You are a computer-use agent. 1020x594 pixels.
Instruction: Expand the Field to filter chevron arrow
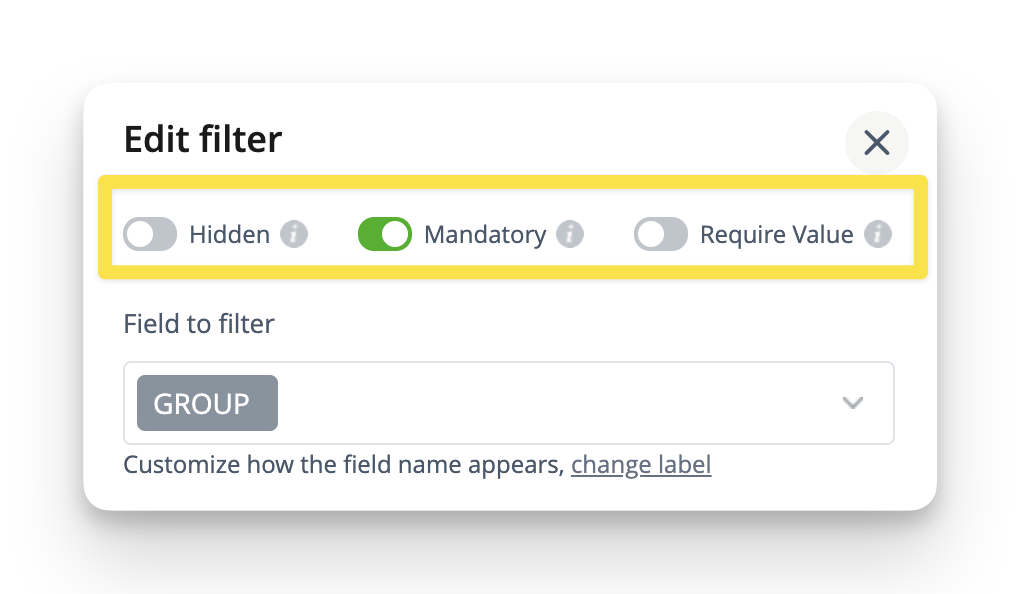[x=852, y=403]
